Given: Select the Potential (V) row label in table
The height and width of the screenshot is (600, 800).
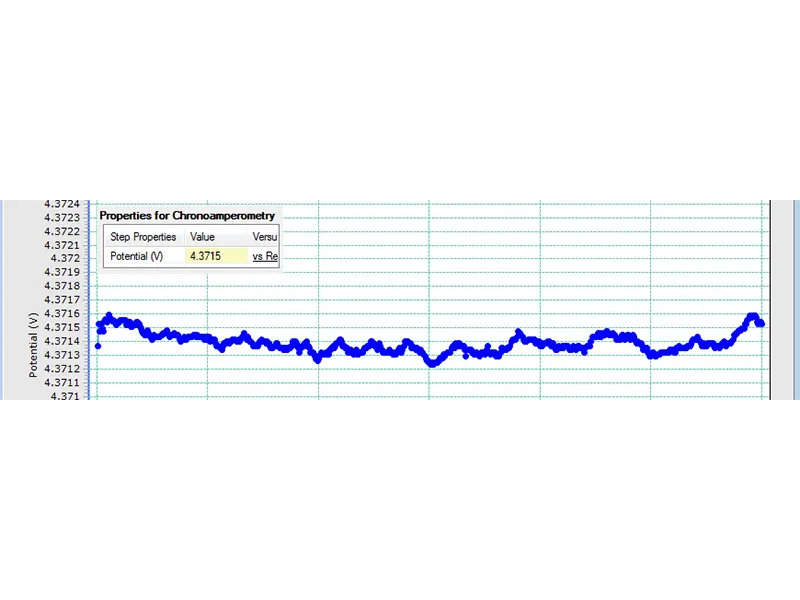Looking at the screenshot, I should (137, 256).
